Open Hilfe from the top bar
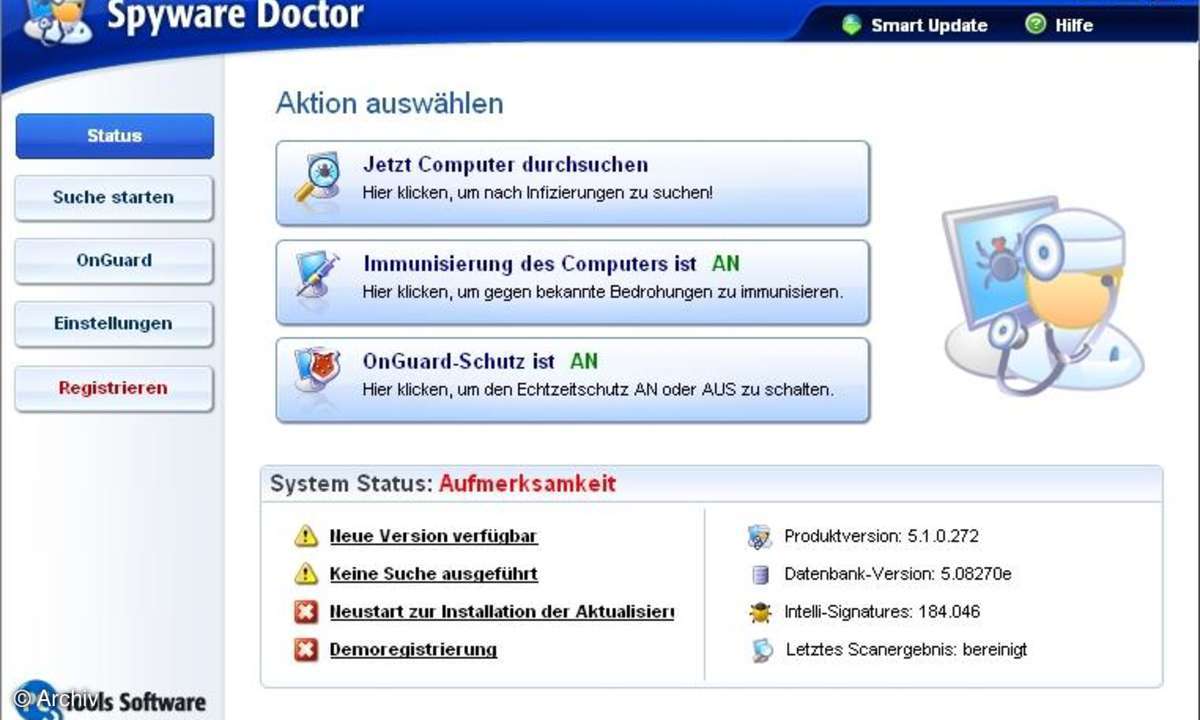Screen dimensions: 1200x720 [1074, 26]
